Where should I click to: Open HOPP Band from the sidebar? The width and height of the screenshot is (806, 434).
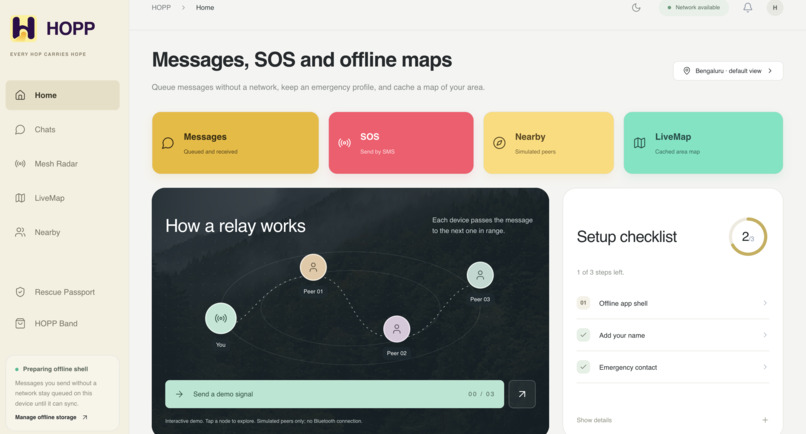pos(62,323)
